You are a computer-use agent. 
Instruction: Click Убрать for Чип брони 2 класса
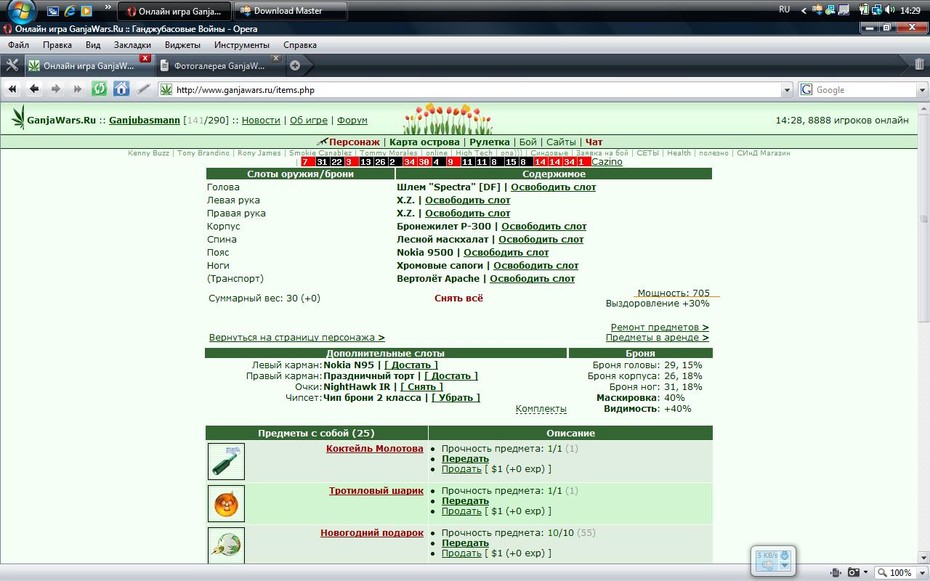click(456, 397)
